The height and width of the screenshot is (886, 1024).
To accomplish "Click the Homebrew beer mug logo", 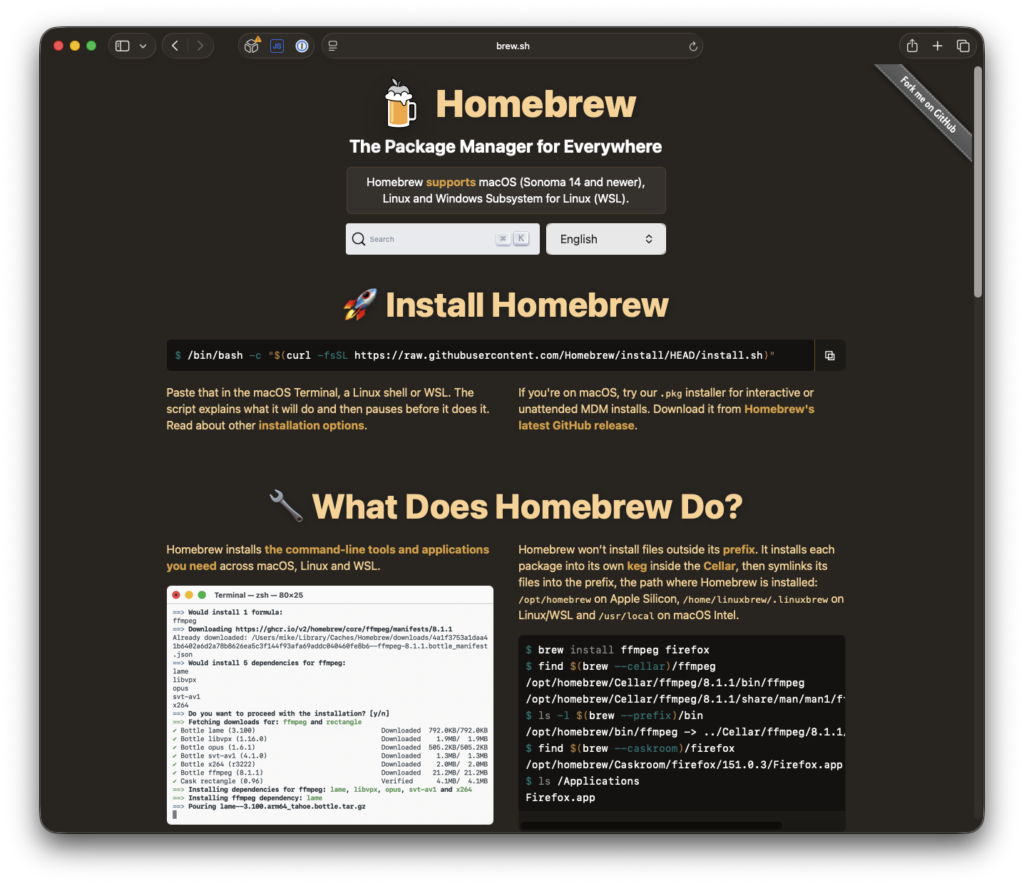I will click(x=400, y=103).
